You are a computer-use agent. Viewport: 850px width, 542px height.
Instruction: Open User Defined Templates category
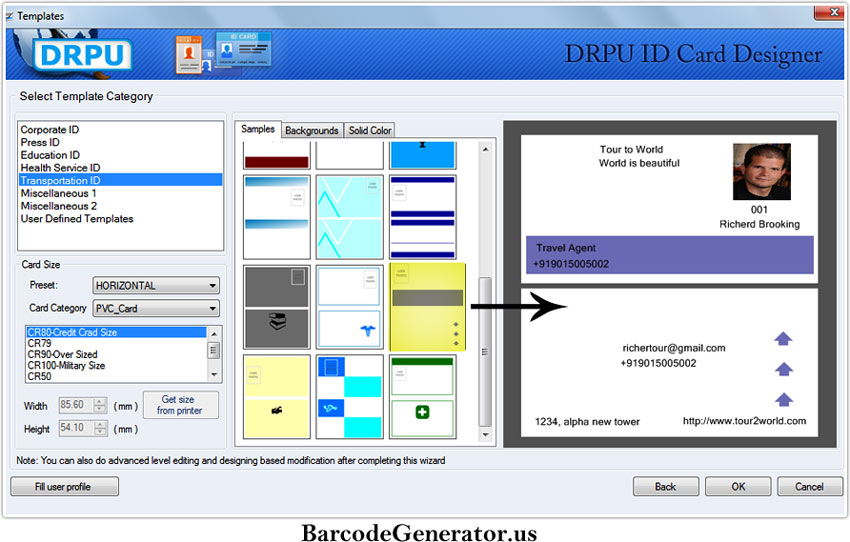[77, 218]
